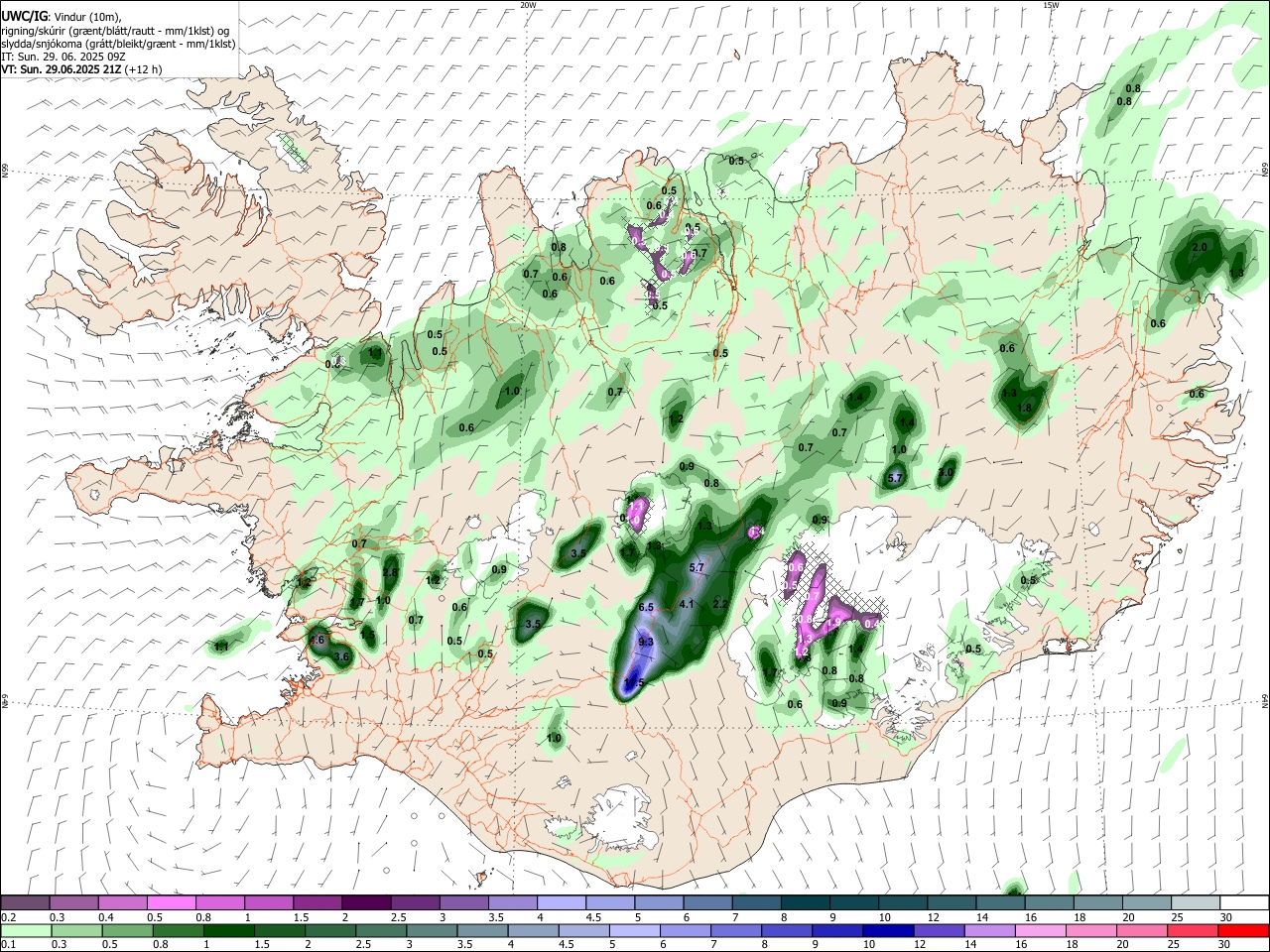Click the '4.1' precipitation value on the map
The height and width of the screenshot is (952, 1270).
tap(687, 604)
